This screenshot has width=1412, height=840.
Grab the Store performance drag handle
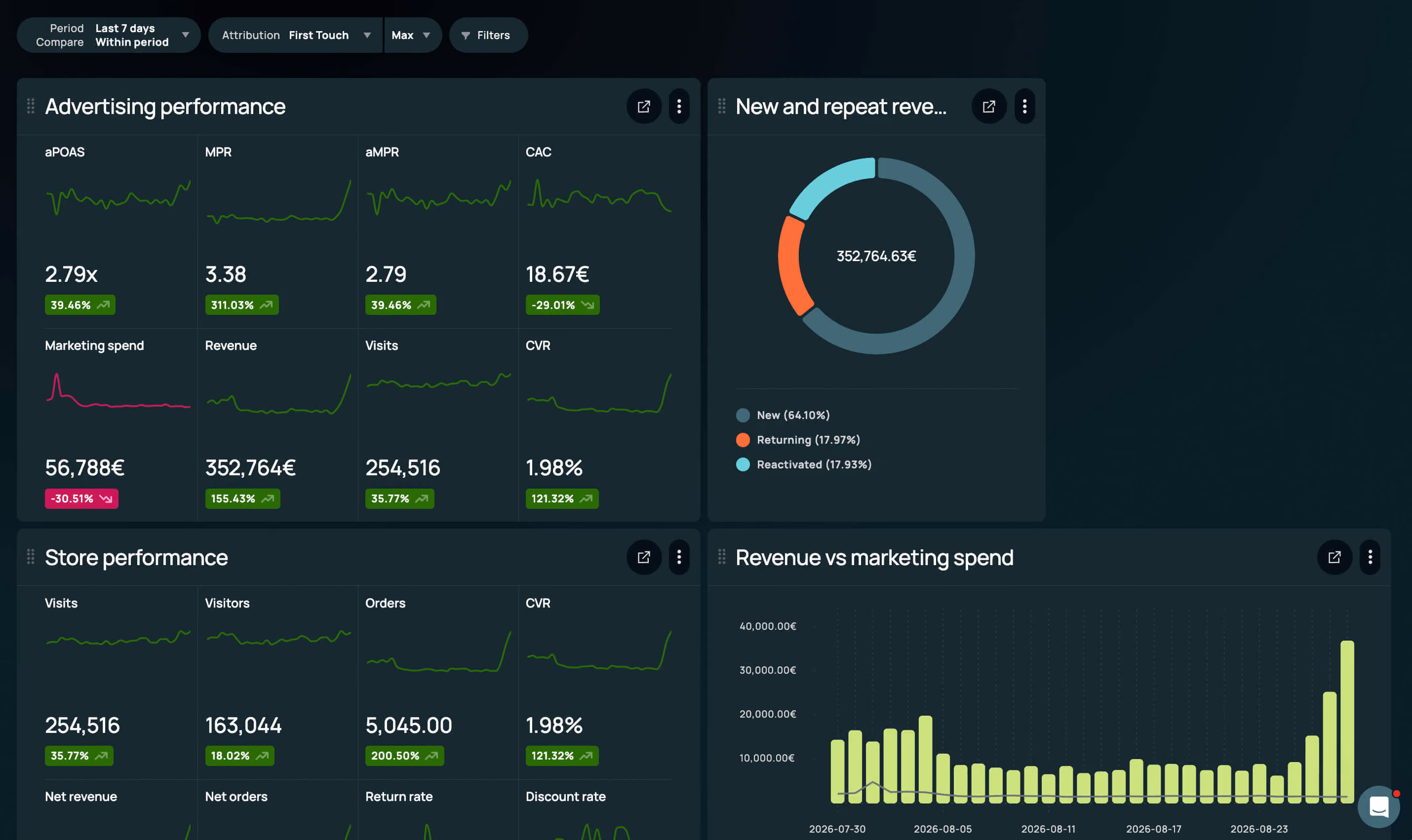(x=31, y=558)
